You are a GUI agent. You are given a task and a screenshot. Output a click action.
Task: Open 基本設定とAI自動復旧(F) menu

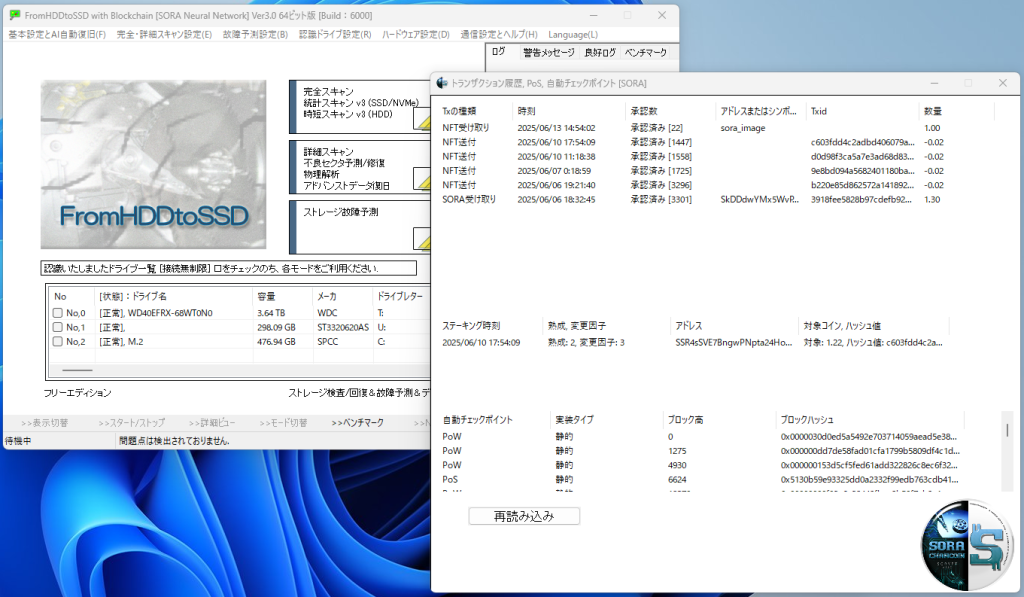(57, 35)
